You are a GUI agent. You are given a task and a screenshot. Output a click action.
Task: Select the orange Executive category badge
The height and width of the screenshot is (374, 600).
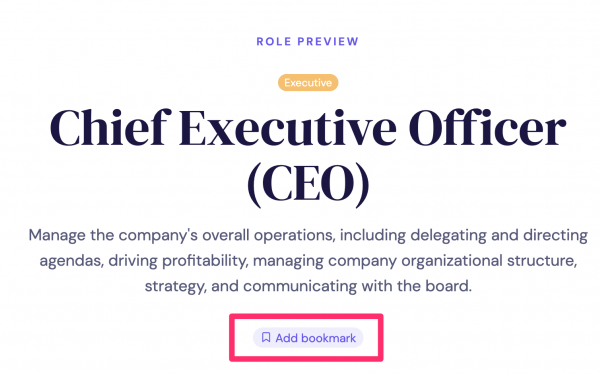pyautogui.click(x=308, y=83)
